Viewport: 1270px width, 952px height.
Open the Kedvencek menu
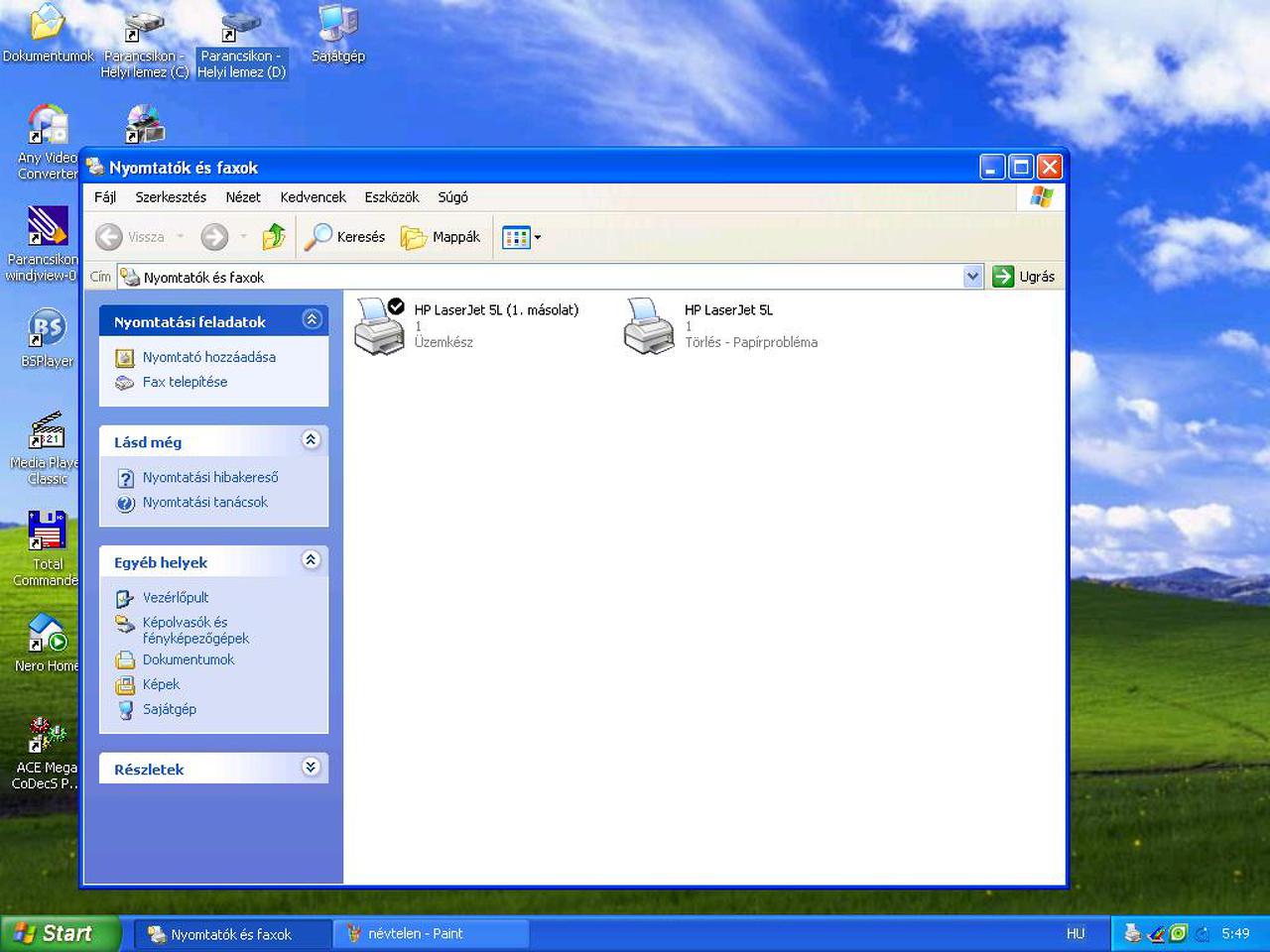[x=313, y=197]
